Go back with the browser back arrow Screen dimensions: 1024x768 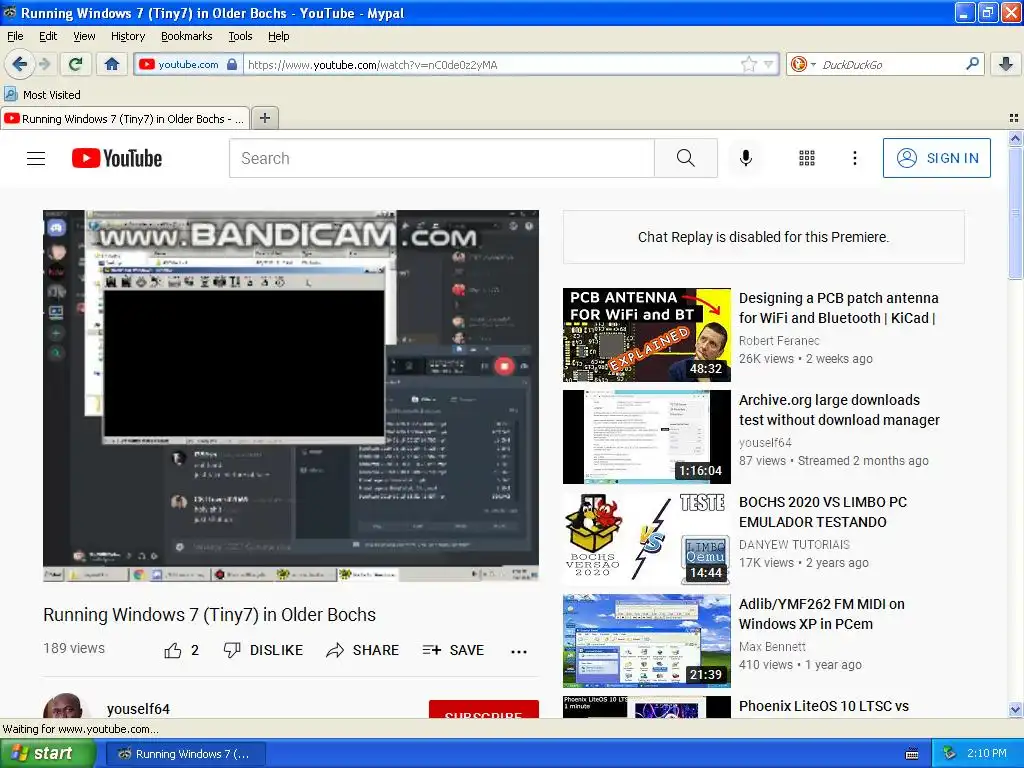click(x=20, y=64)
